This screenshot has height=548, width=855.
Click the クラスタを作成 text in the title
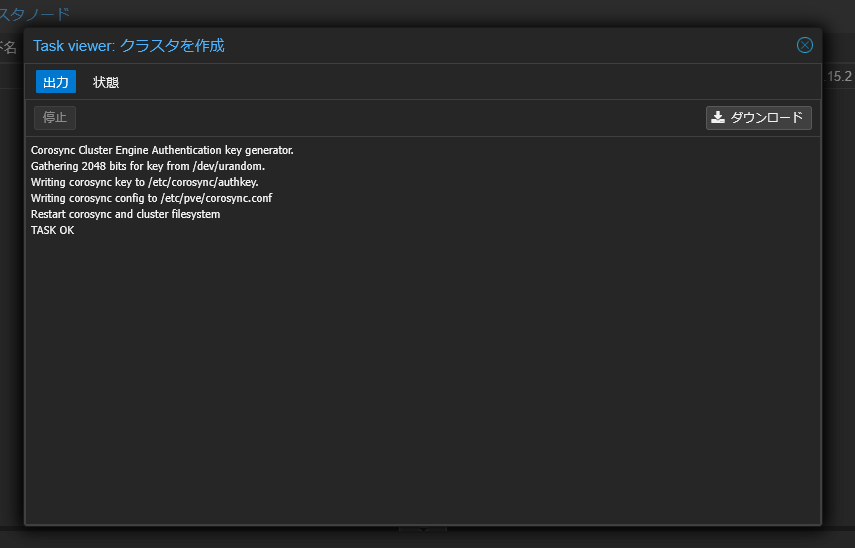(x=172, y=46)
